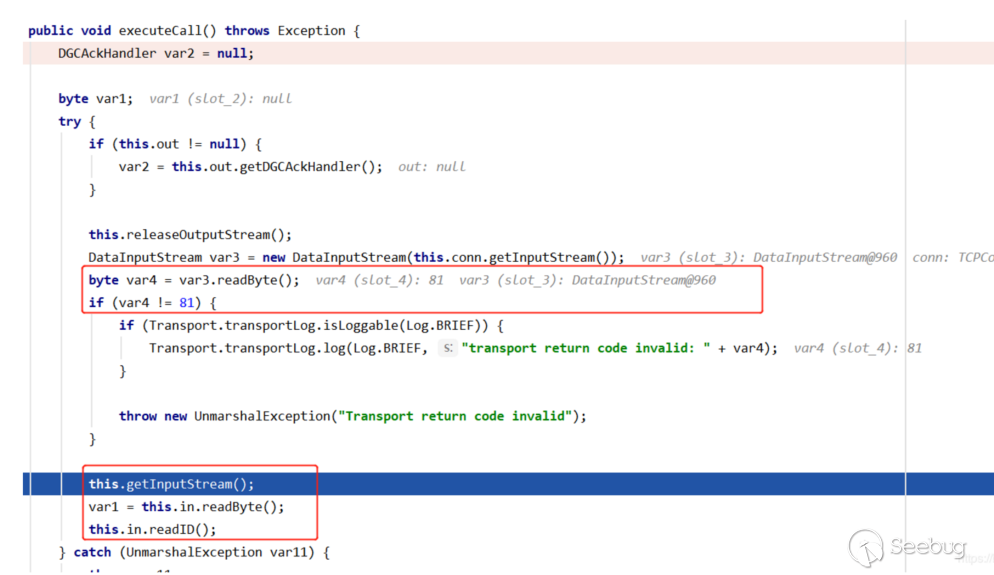Click the 'try {' keyword line
Image resolution: width=994 pixels, height=575 pixels.
pyautogui.click(x=77, y=122)
